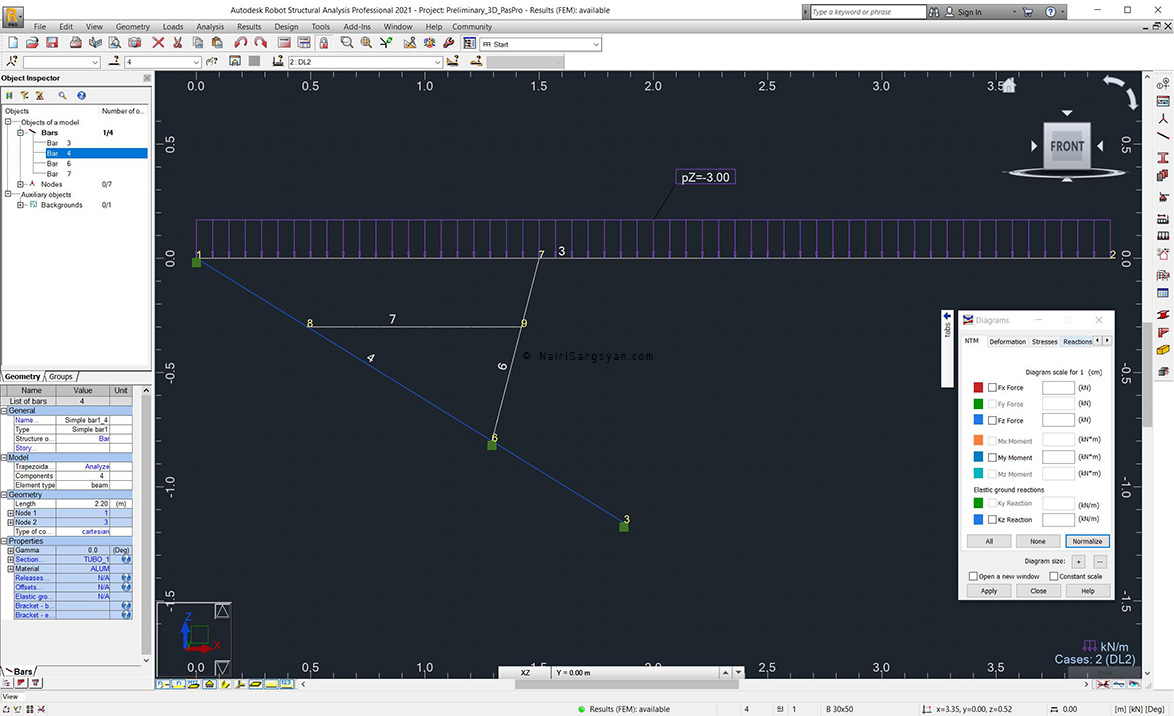Switch to the Stresses tab in Diagrams

coord(1044,342)
